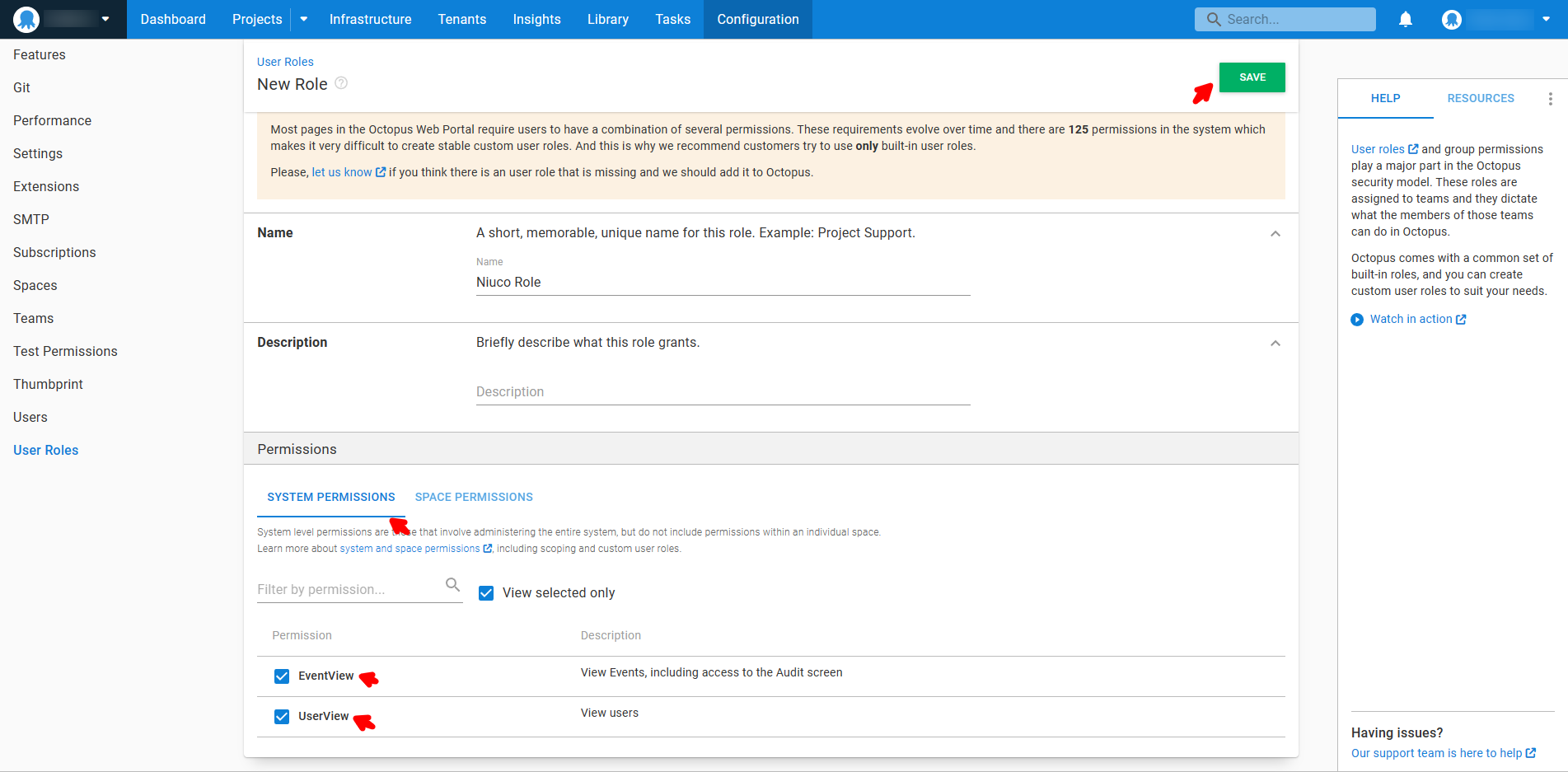Click the Watch in action play icon
Image resolution: width=1568 pixels, height=772 pixels.
pyautogui.click(x=1357, y=320)
